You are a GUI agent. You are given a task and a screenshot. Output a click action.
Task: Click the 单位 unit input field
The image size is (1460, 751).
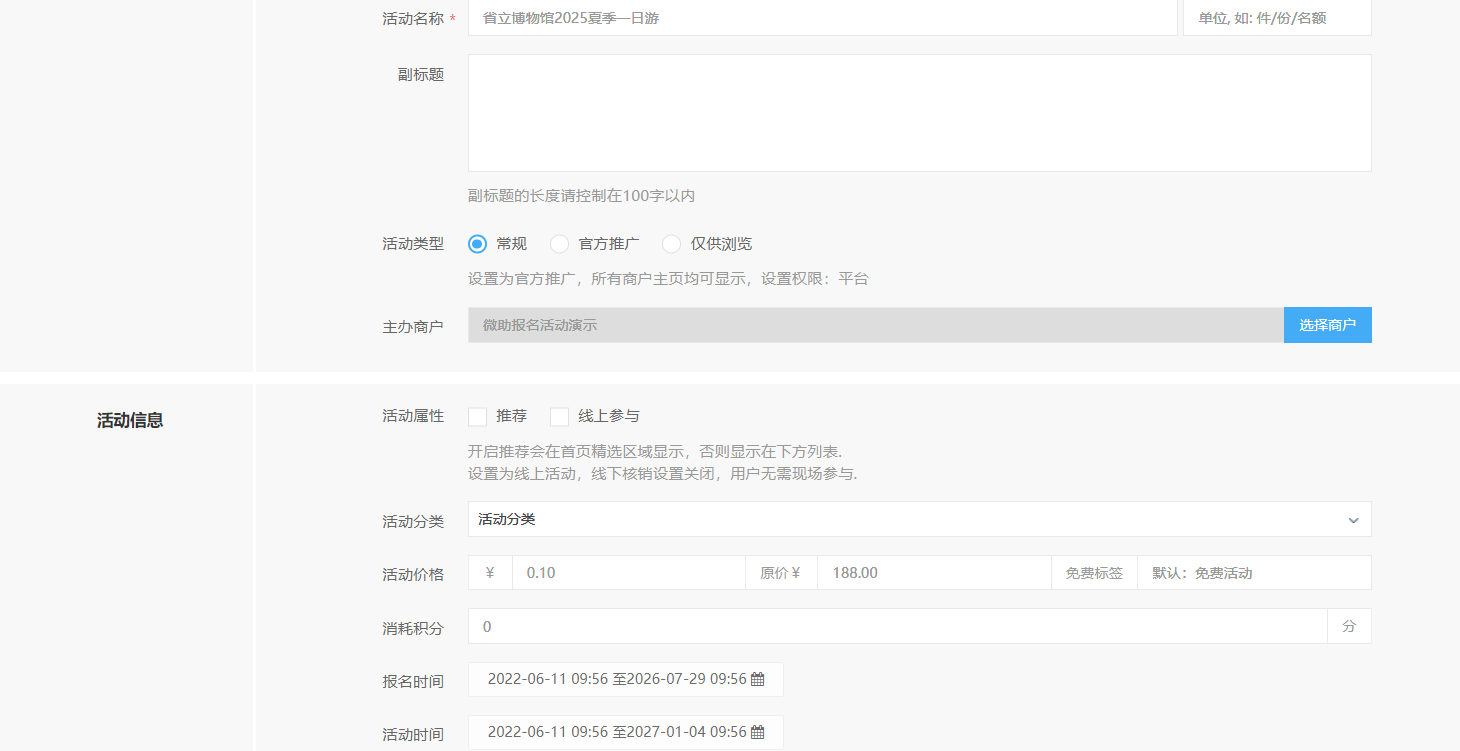1276,17
